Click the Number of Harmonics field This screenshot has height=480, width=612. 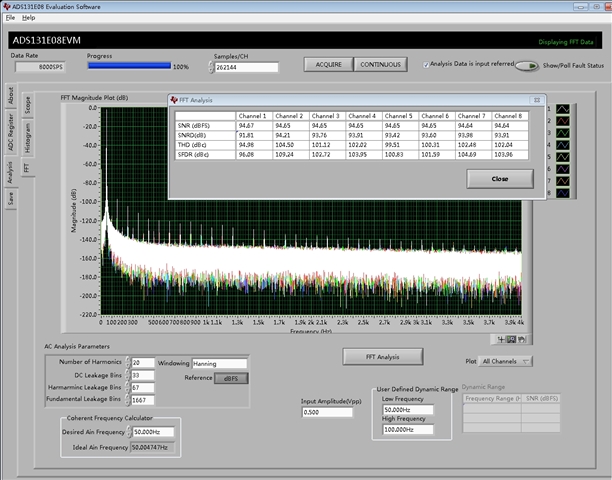143,363
